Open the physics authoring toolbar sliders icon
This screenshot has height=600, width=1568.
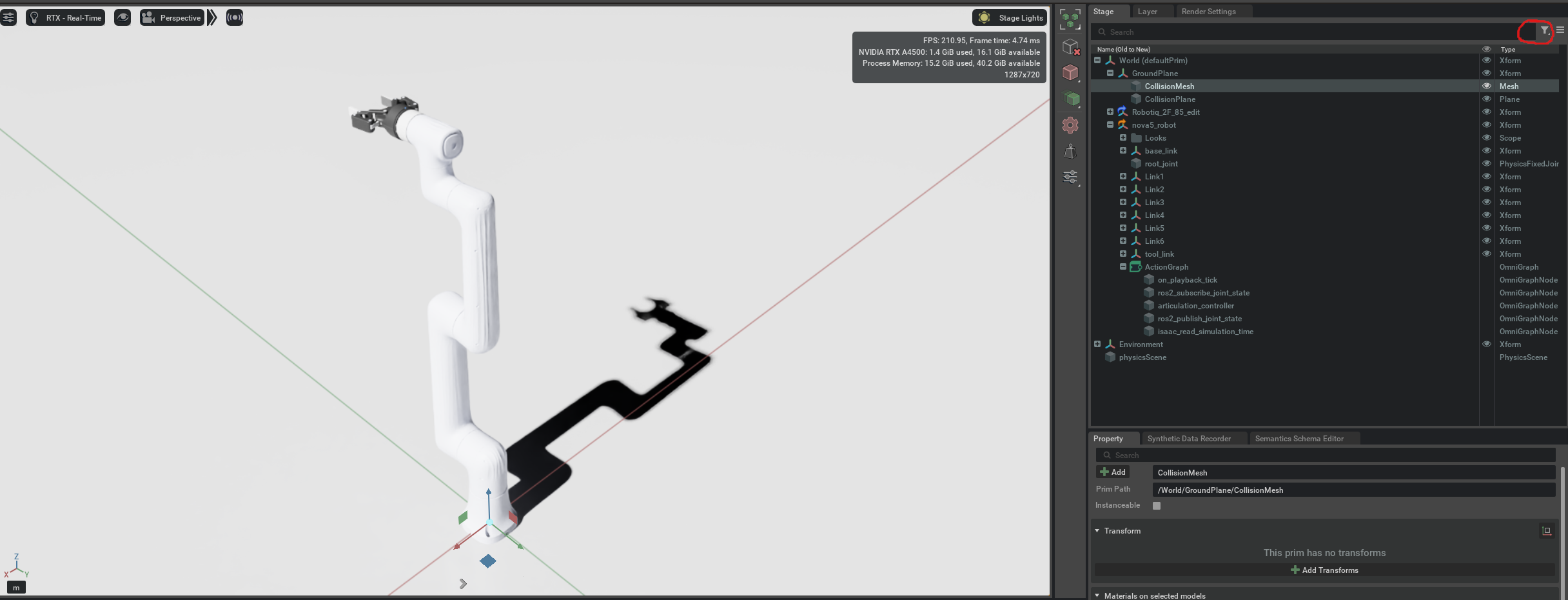(x=1070, y=176)
